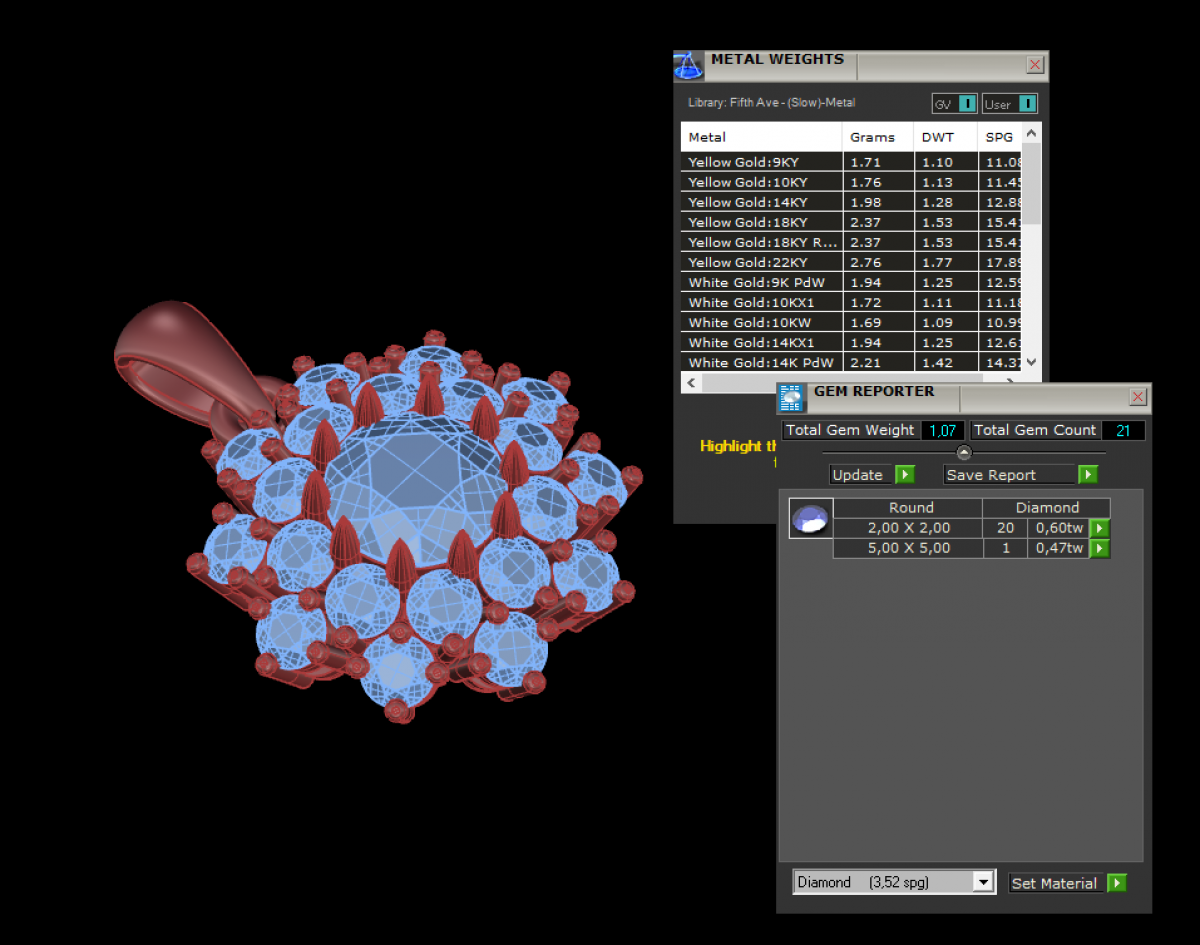Sort by the Grams column header
1200x945 pixels.
coord(873,137)
